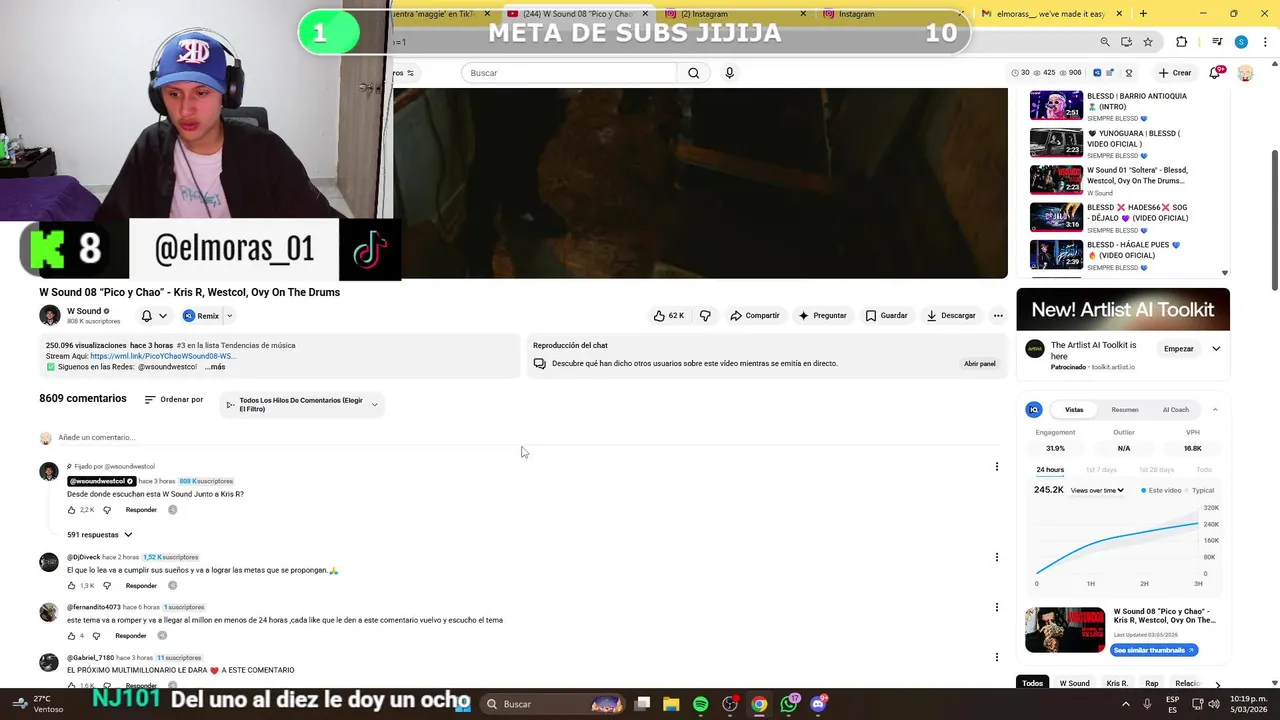
Task: Open the YouTube account avatar menu
Action: [x=1245, y=73]
